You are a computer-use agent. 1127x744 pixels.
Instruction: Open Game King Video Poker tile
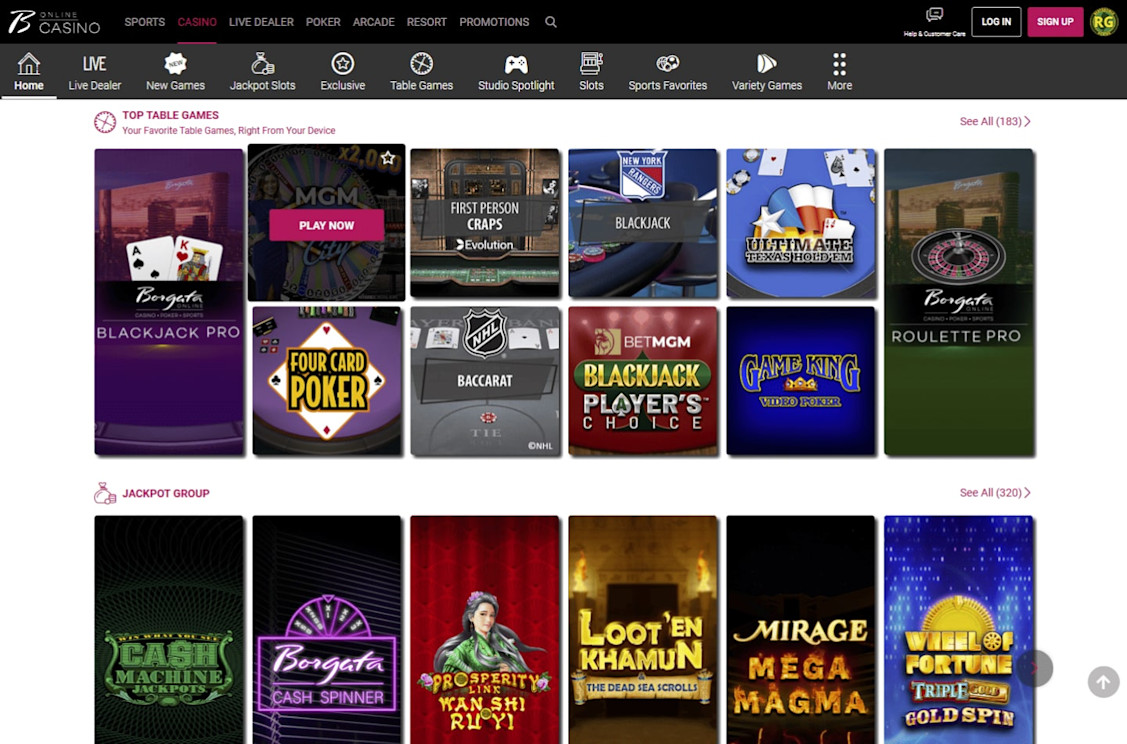801,381
